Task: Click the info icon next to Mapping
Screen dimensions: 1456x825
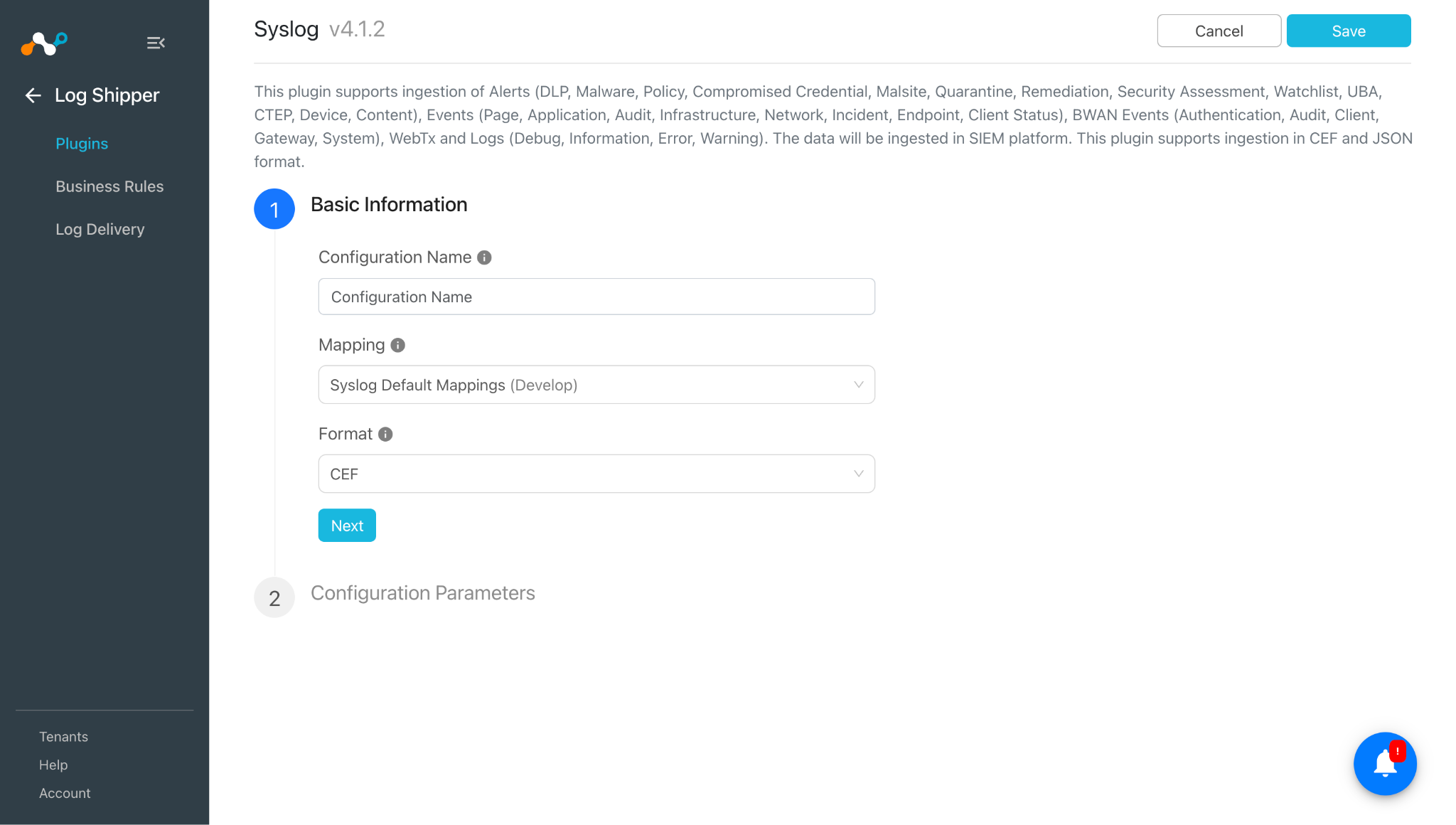Action: coord(398,345)
